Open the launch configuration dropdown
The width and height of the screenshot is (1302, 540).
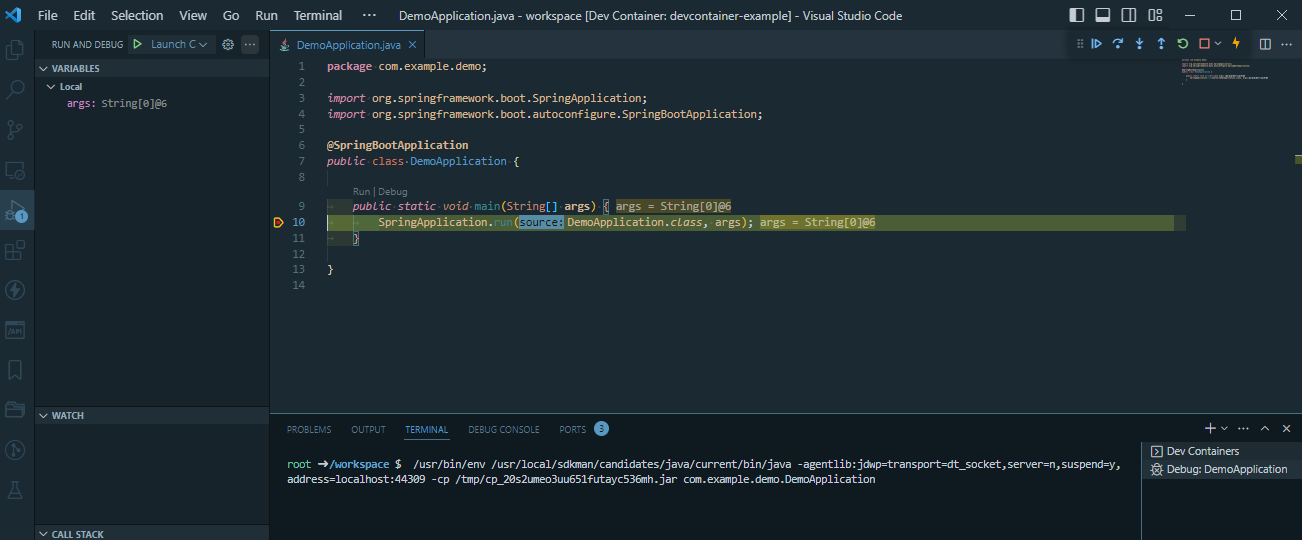179,44
